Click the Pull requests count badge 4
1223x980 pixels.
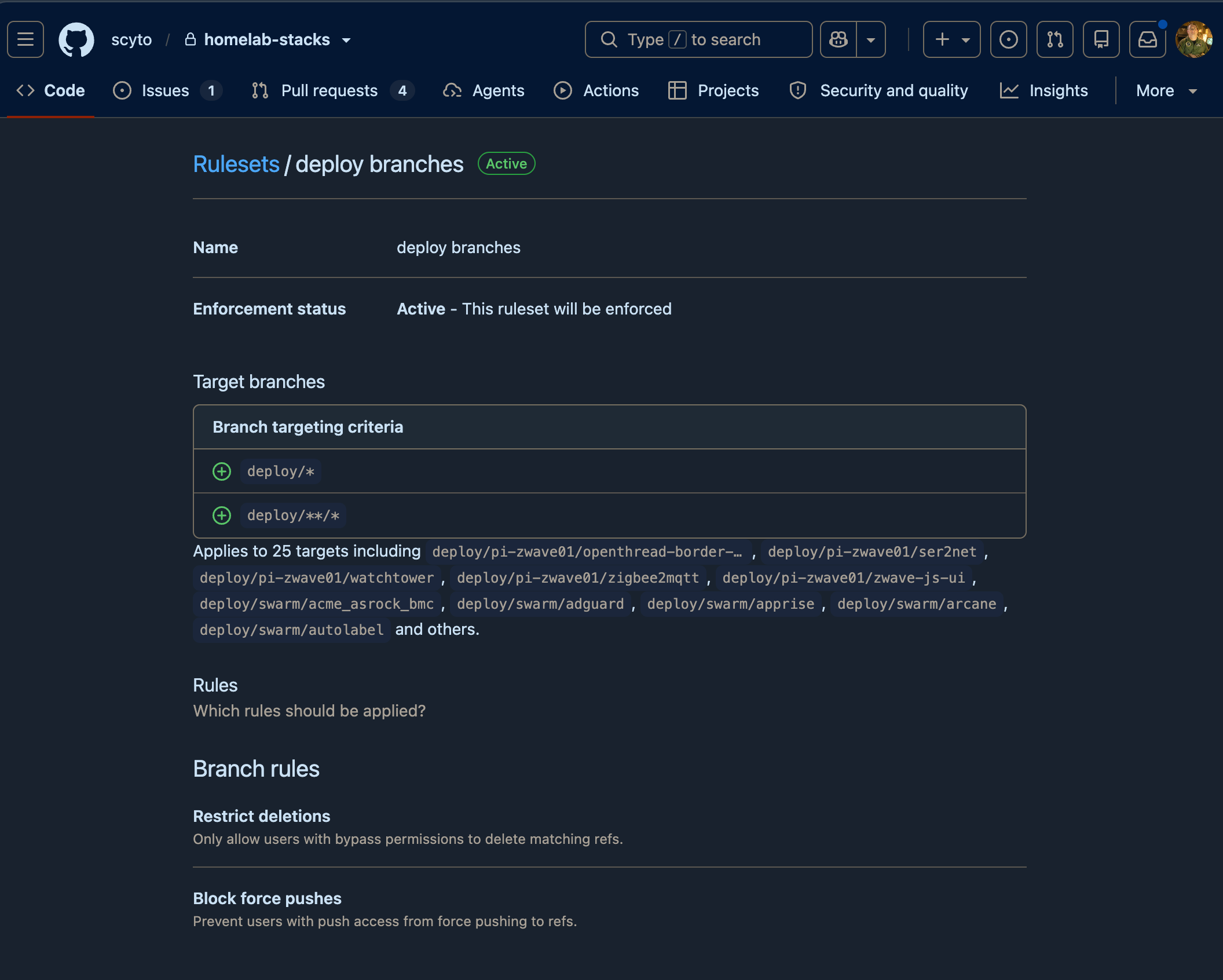[x=402, y=90]
